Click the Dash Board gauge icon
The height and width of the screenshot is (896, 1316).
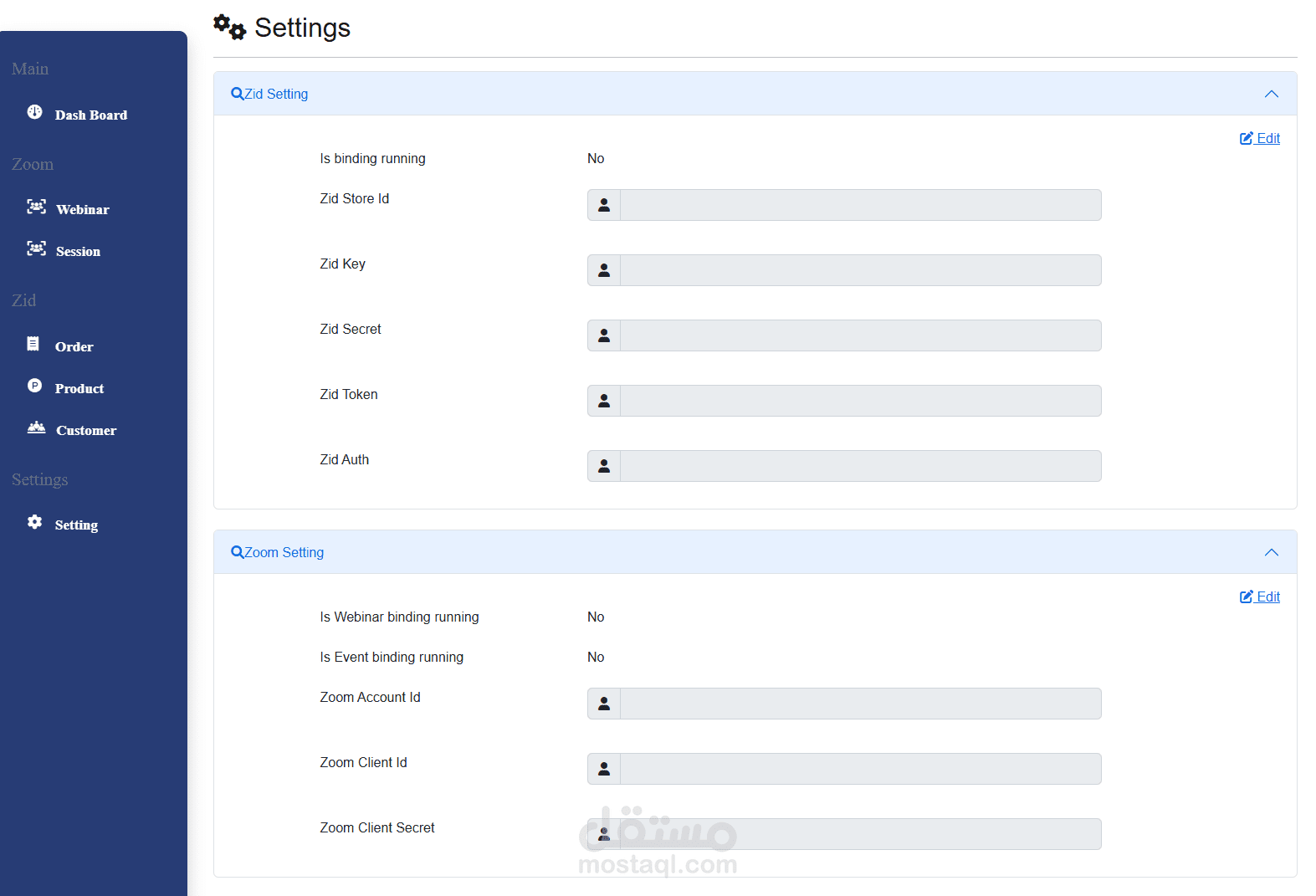pyautogui.click(x=34, y=112)
